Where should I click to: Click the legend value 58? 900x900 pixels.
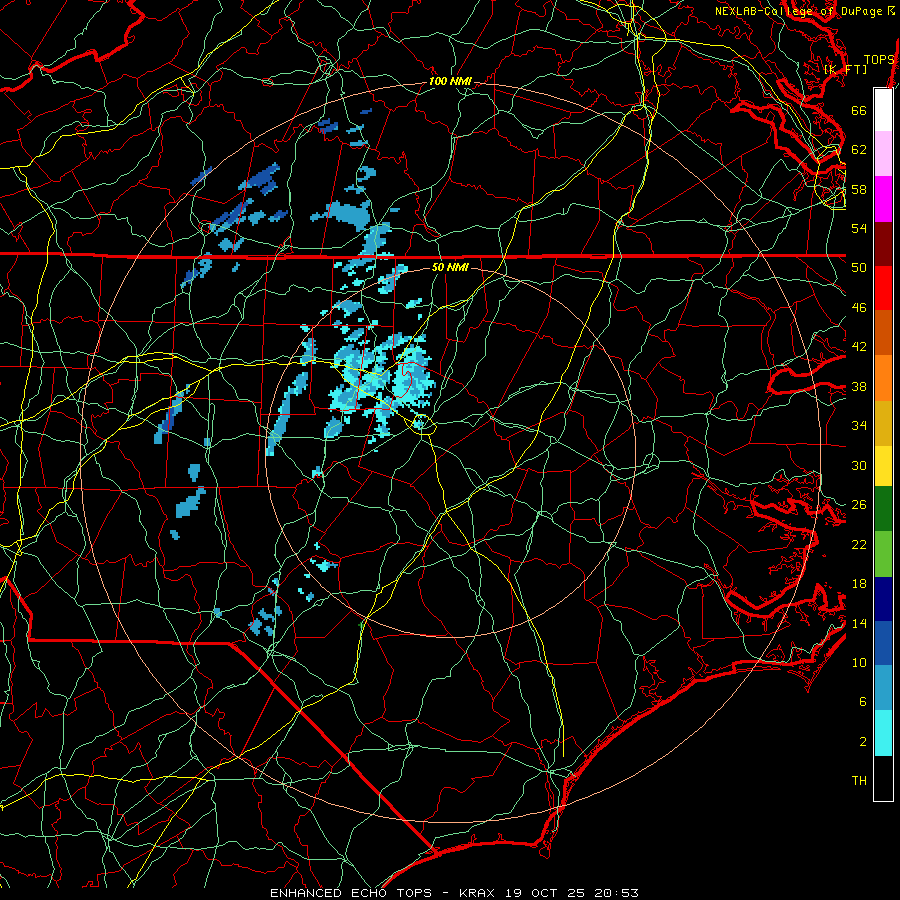tap(859, 189)
